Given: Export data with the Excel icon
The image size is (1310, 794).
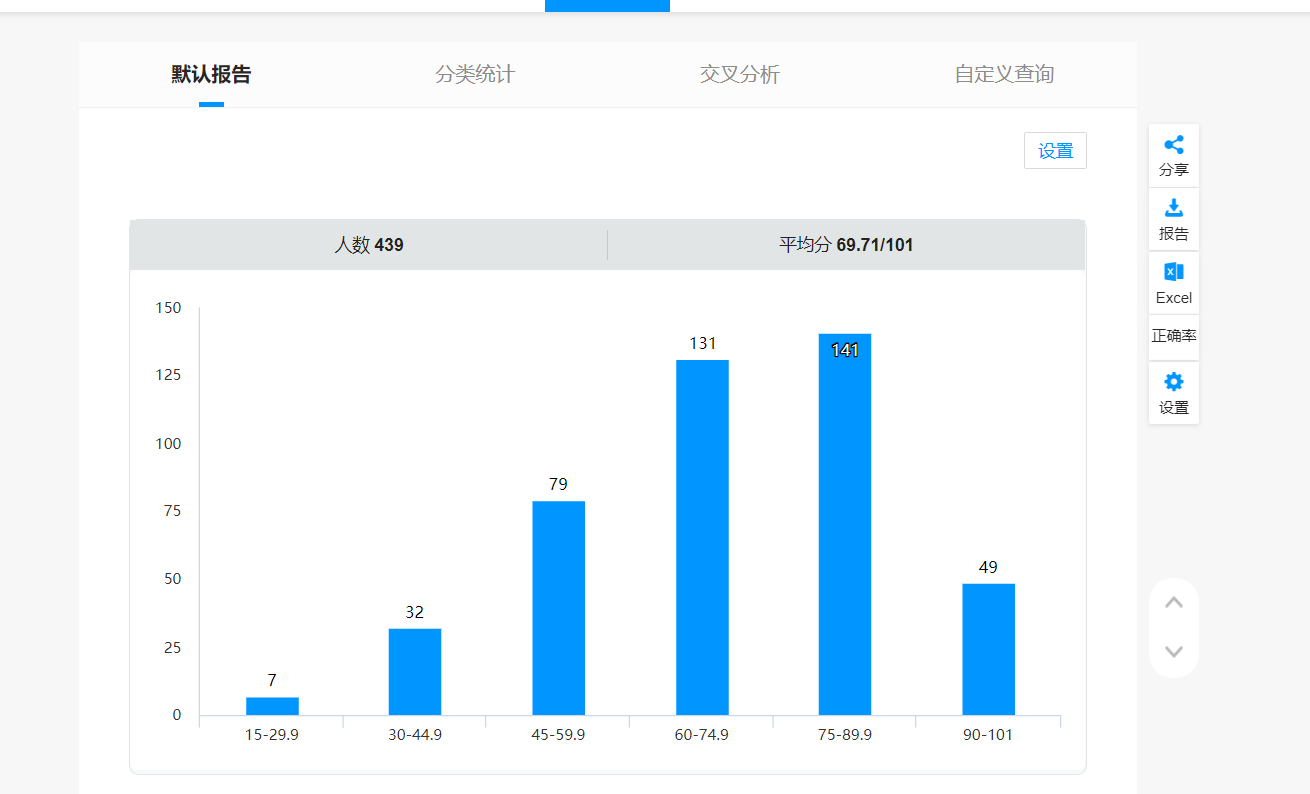Looking at the screenshot, I should [x=1174, y=273].
